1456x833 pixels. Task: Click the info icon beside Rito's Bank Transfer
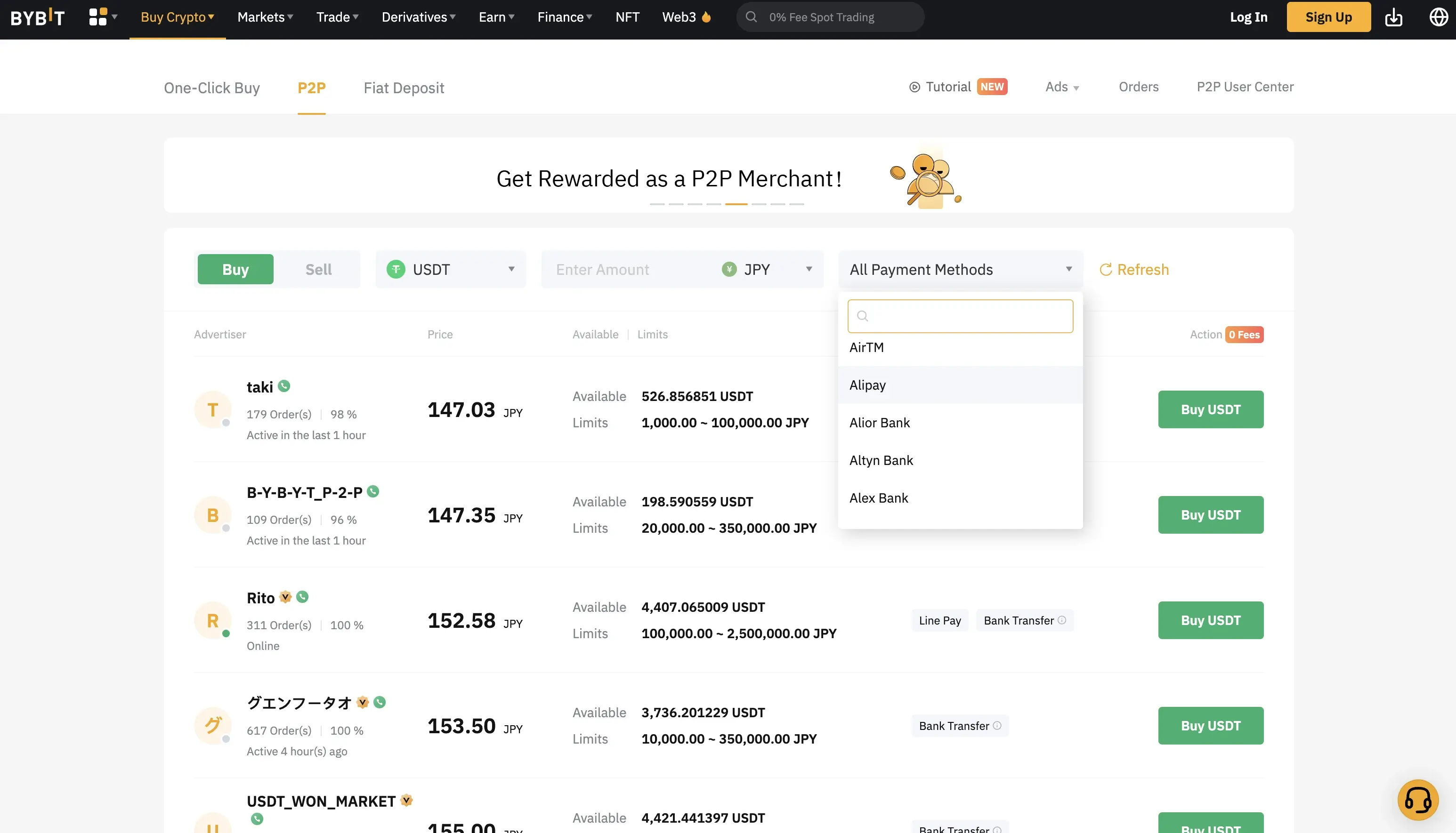point(1062,620)
